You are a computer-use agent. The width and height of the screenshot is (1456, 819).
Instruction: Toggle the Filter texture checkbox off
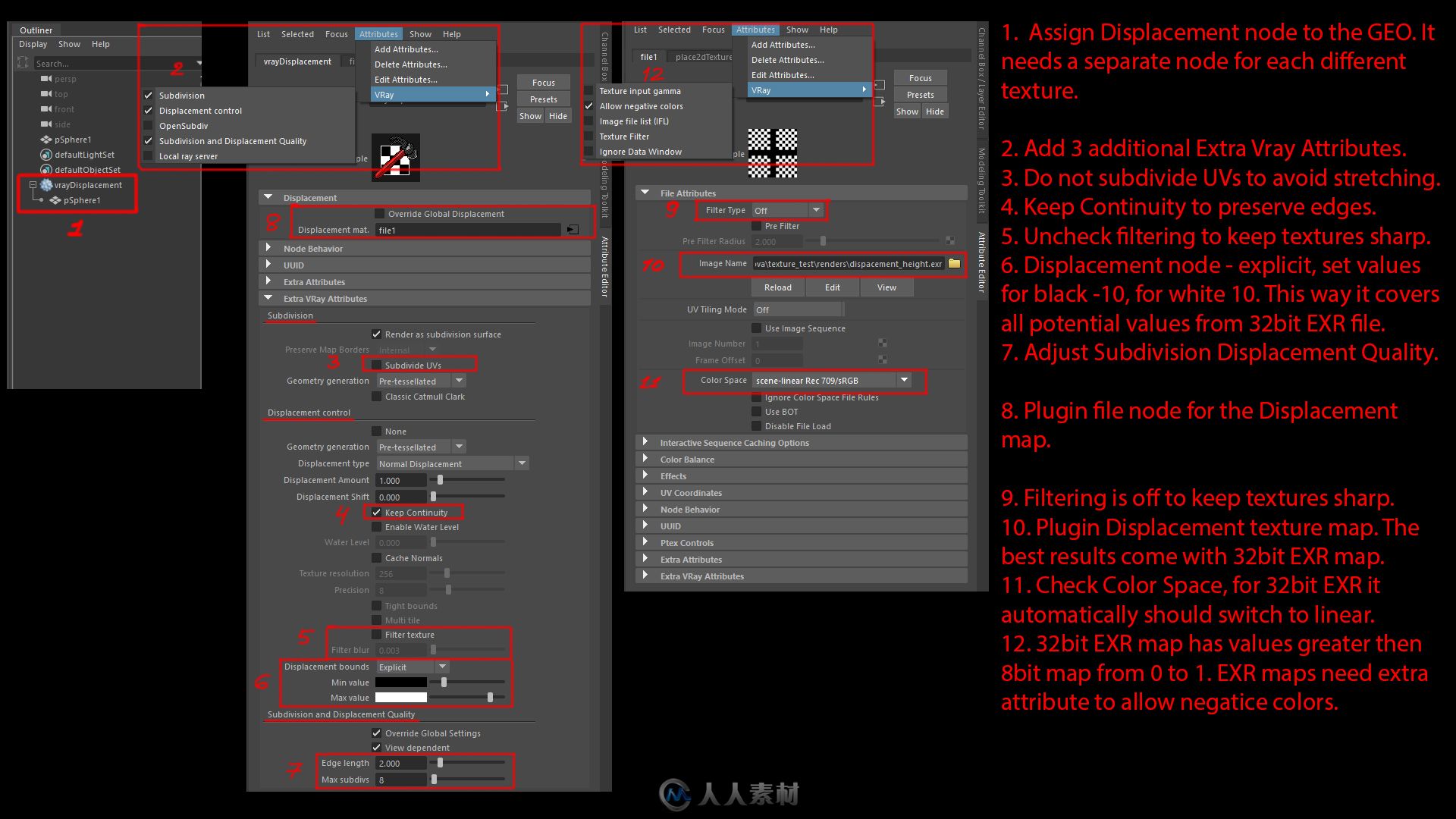point(377,635)
